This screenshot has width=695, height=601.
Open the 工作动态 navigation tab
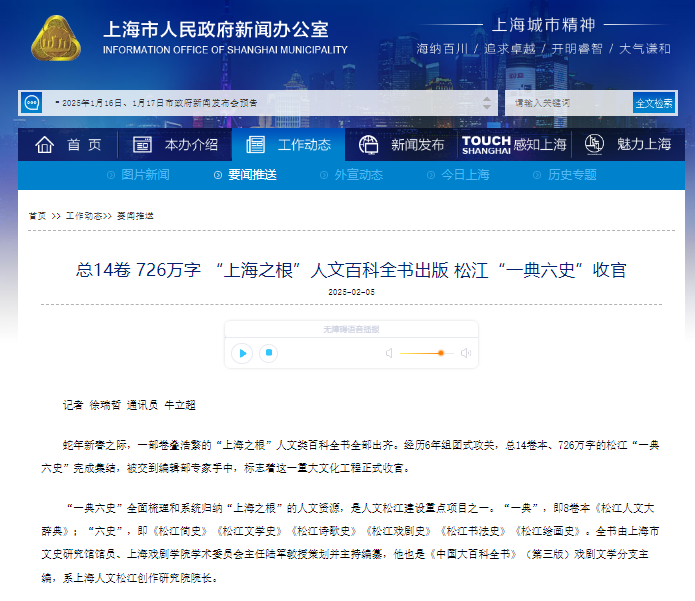point(289,145)
